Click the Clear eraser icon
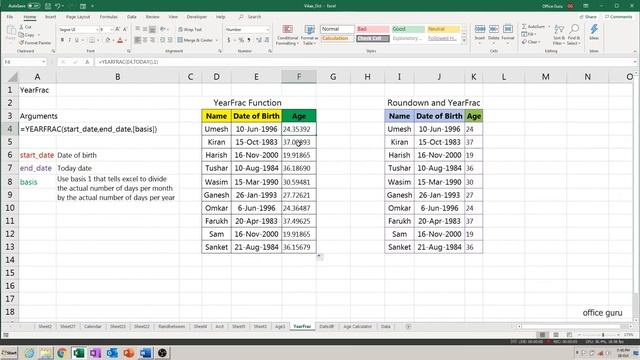This screenshot has width=640, height=360. 524,42
